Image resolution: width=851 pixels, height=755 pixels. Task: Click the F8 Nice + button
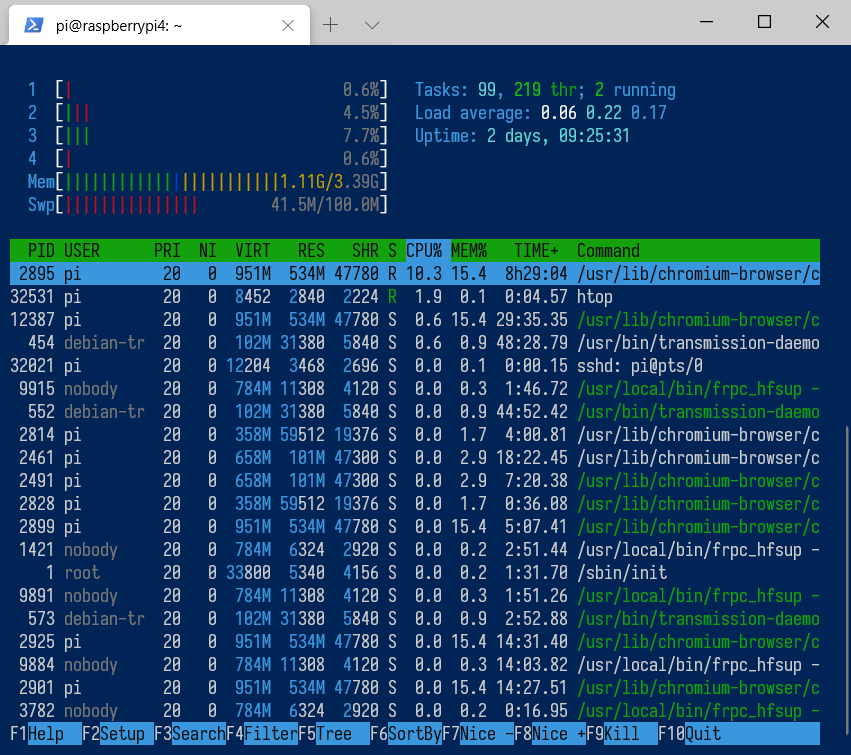click(550, 734)
